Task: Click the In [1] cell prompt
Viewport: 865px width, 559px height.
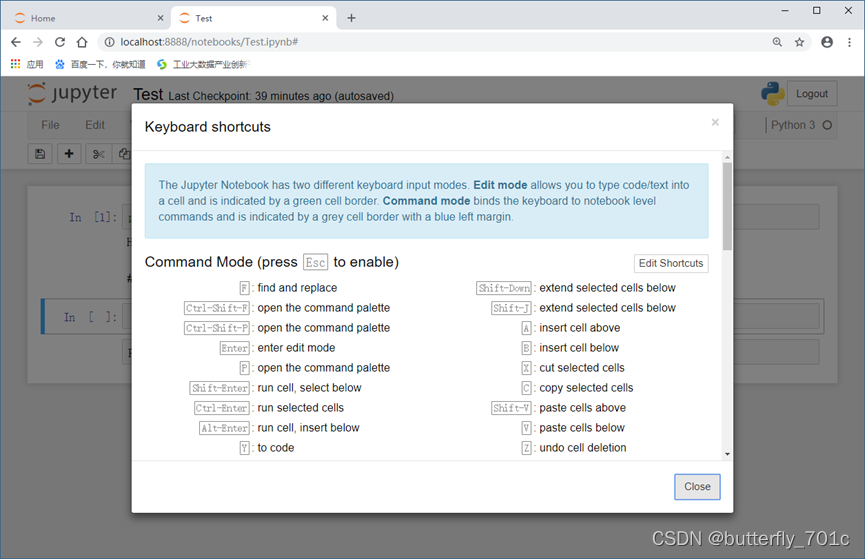Action: 93,217
